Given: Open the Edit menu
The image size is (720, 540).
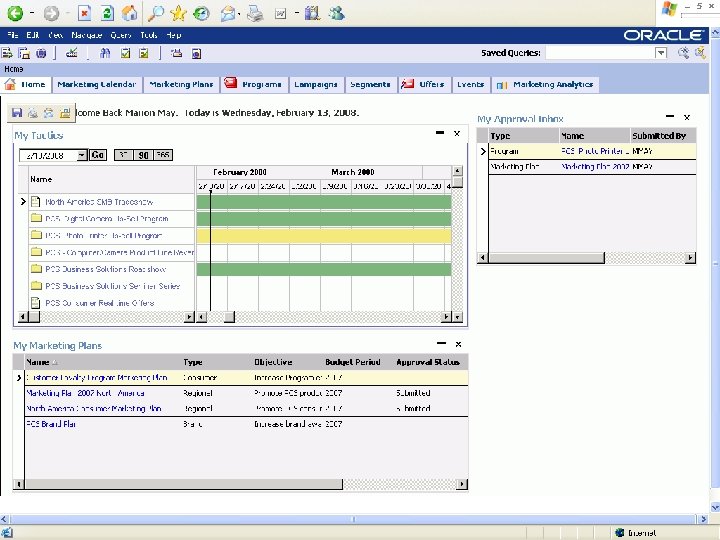Looking at the screenshot, I should [x=33, y=35].
